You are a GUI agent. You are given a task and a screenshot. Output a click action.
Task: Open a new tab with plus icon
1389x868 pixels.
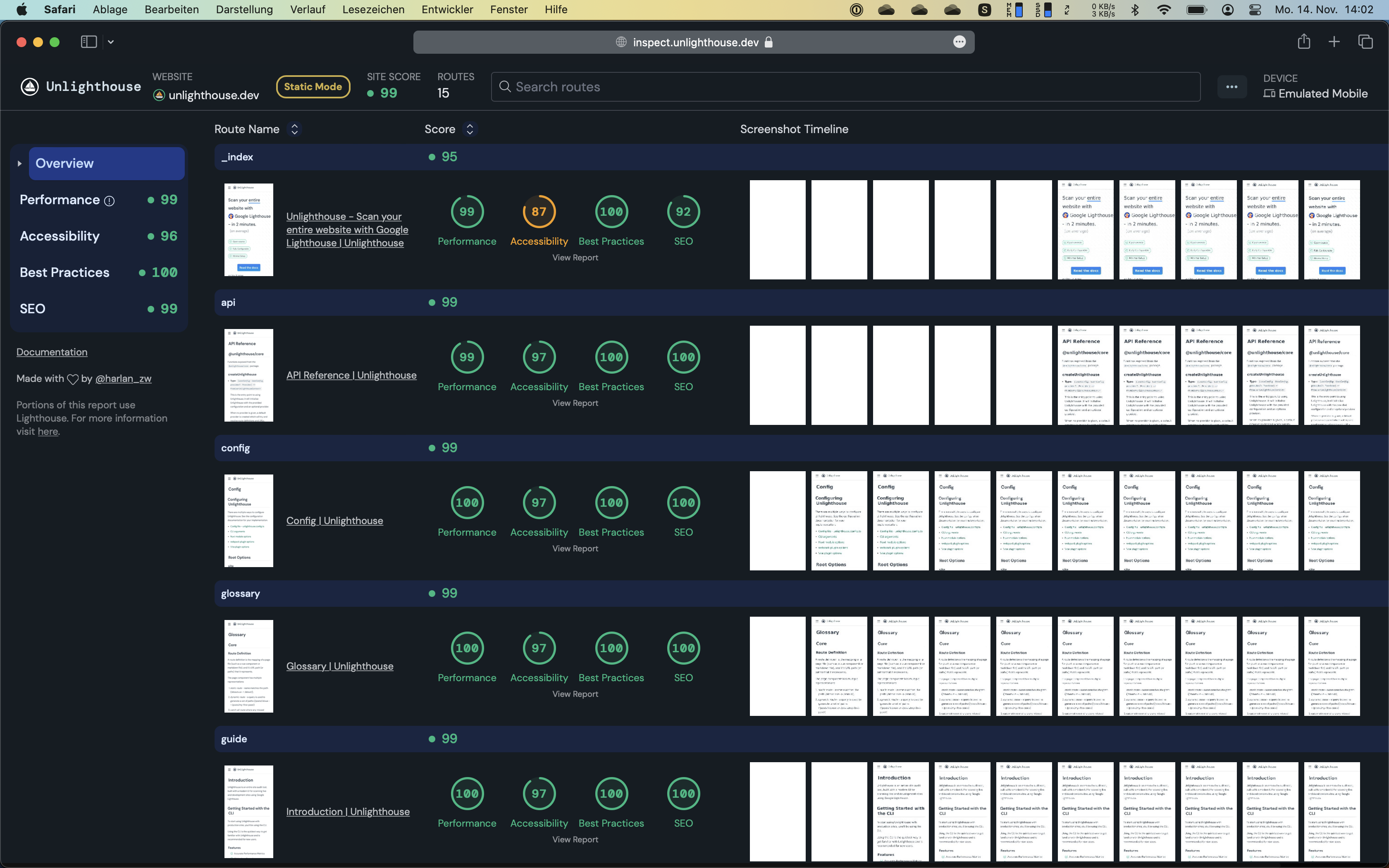click(1334, 42)
